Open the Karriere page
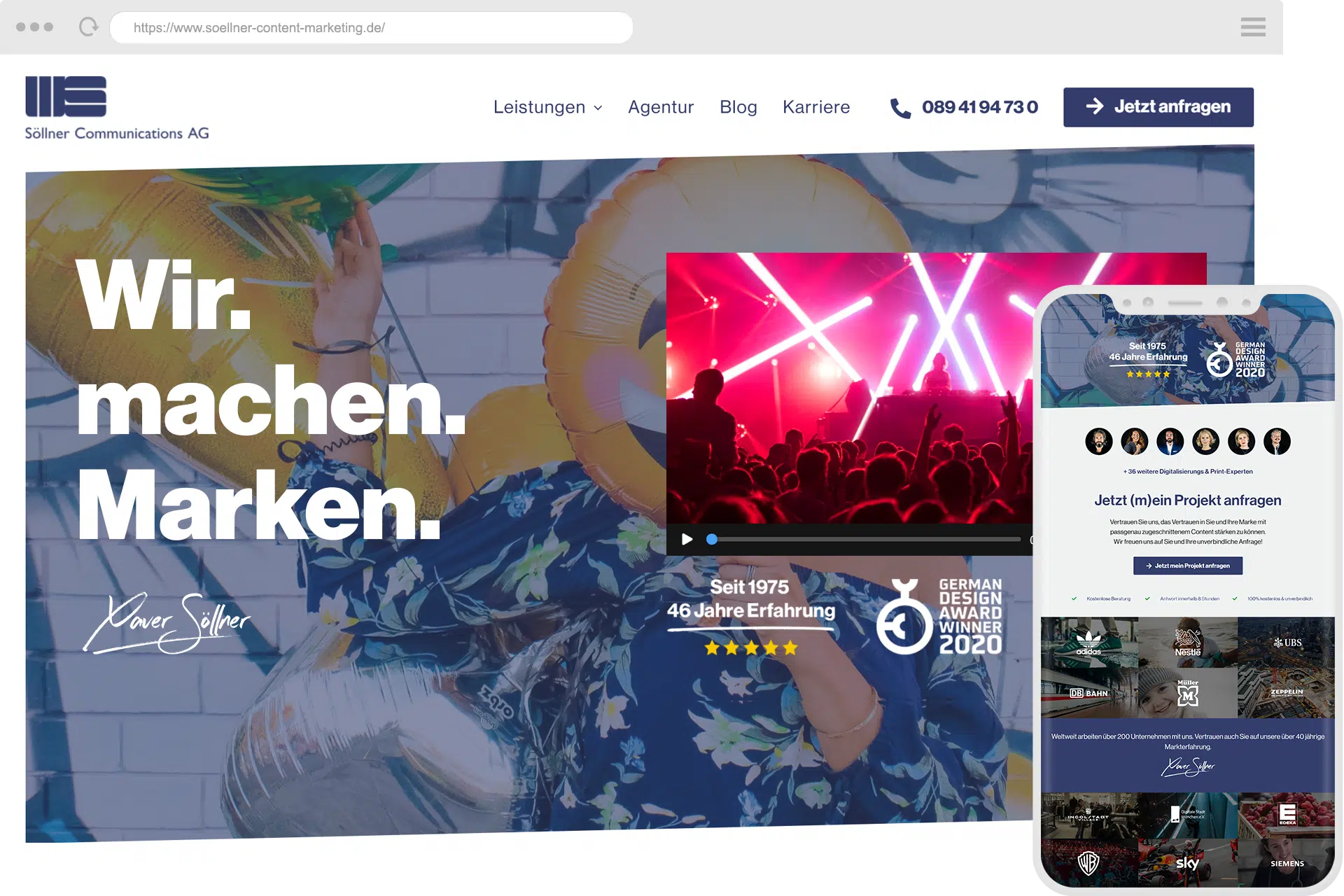The height and width of the screenshot is (896, 1344). [815, 107]
